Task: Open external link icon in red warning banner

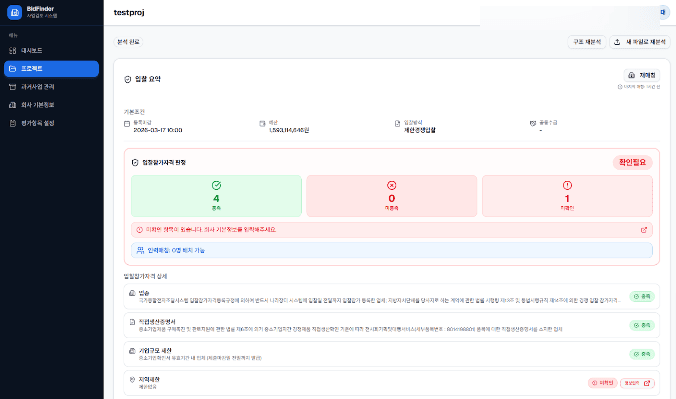Action: pos(644,230)
